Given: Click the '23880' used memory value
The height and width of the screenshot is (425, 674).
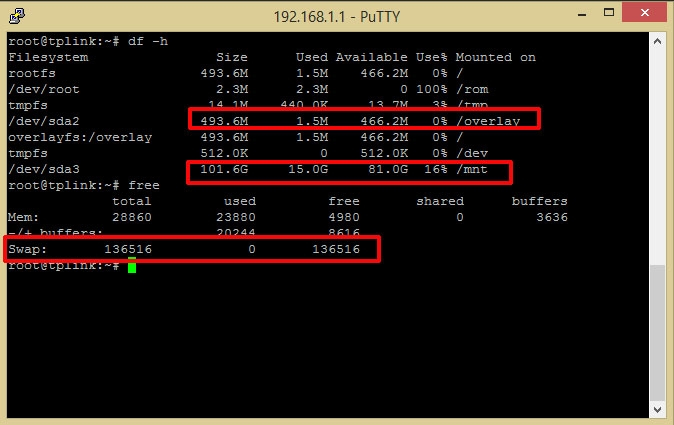Looking at the screenshot, I should coord(236,217).
